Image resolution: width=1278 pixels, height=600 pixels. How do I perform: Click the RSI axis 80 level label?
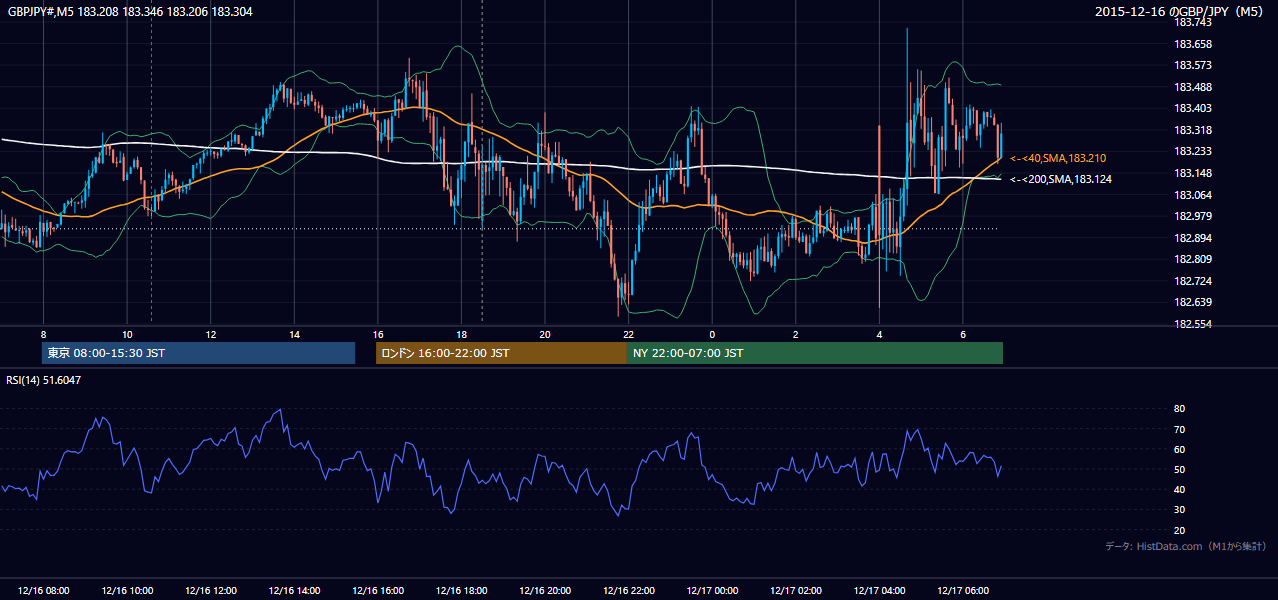coord(1179,409)
